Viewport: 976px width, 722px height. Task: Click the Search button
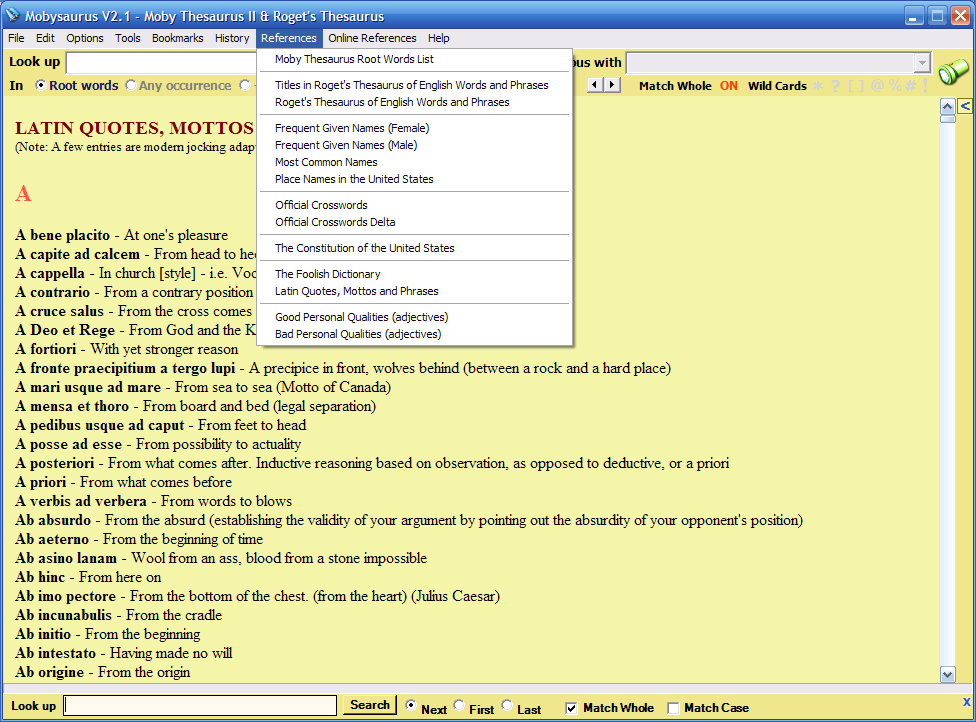tap(370, 705)
